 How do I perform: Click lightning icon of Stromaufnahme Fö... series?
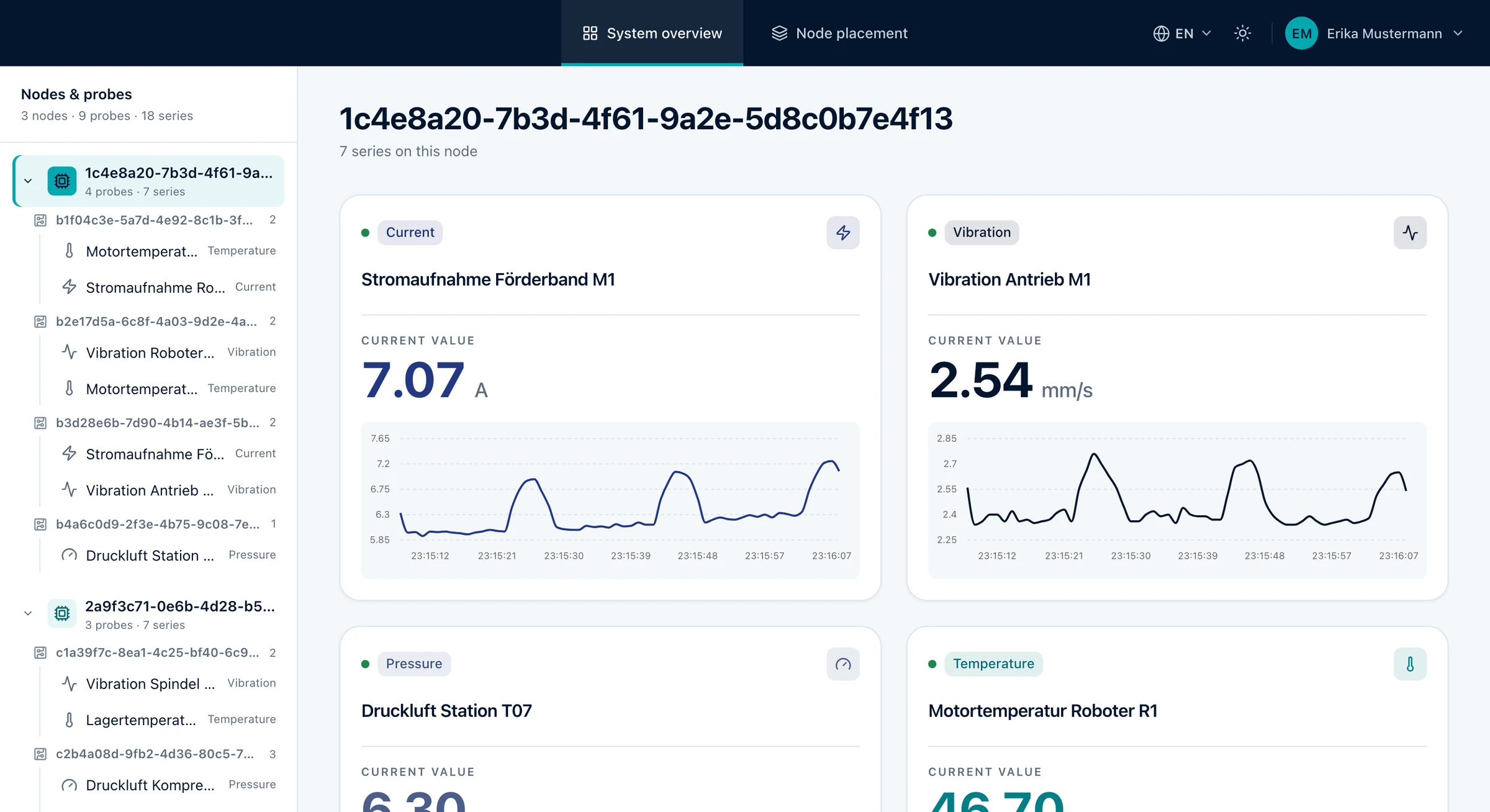pyautogui.click(x=70, y=454)
